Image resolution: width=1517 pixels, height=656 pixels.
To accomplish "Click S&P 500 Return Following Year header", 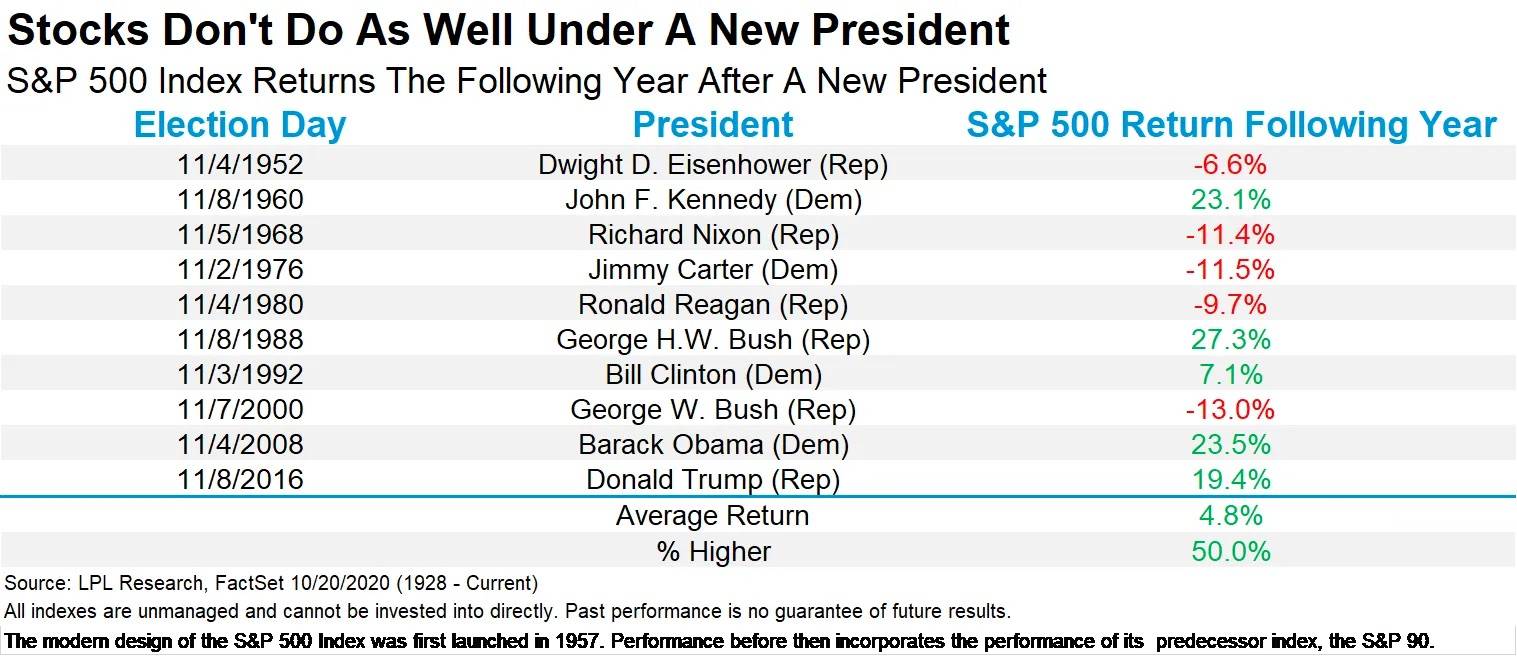I will coord(1231,125).
